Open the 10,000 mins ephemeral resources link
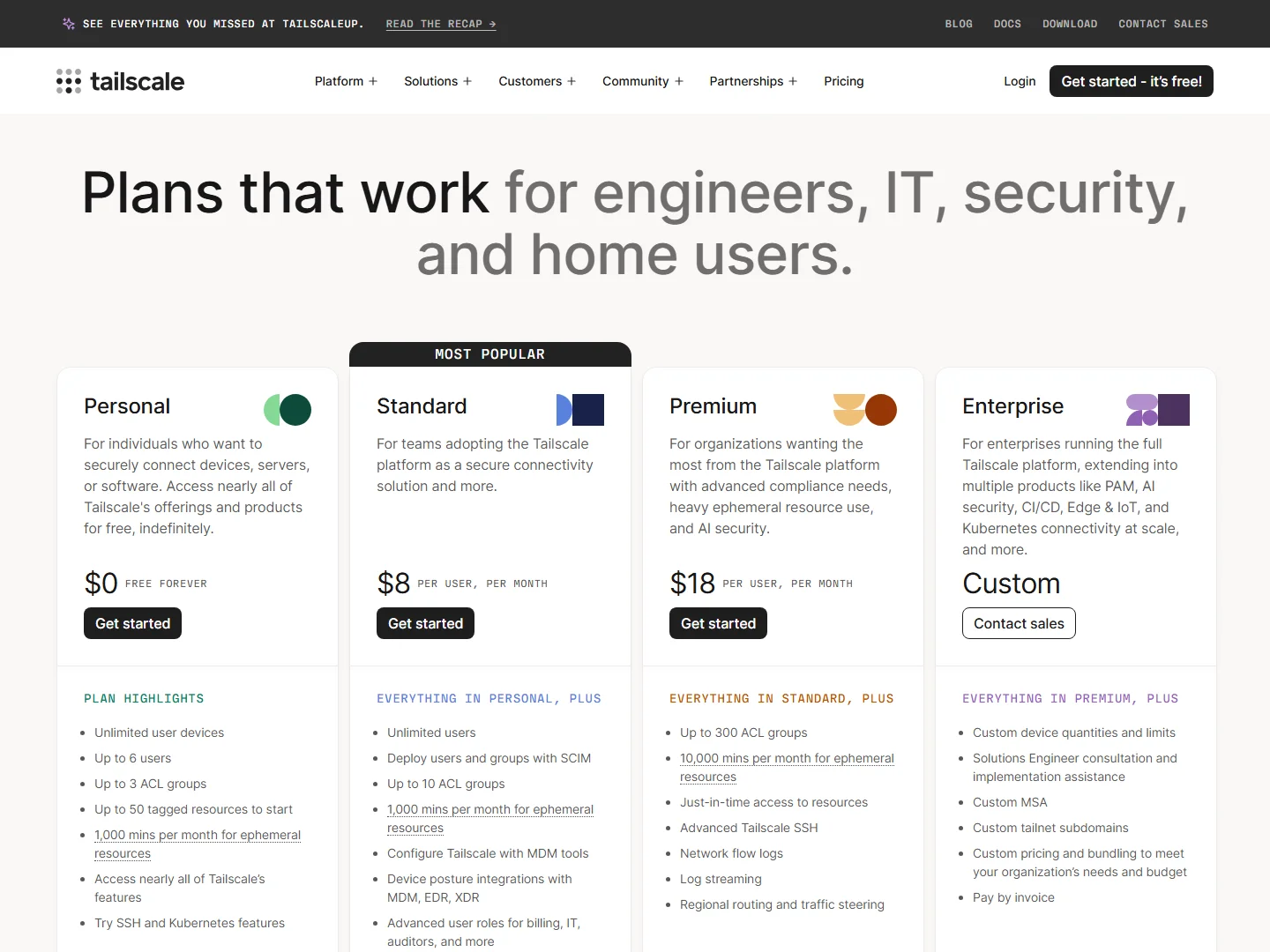Screen dimensions: 1270x952 click(787, 768)
